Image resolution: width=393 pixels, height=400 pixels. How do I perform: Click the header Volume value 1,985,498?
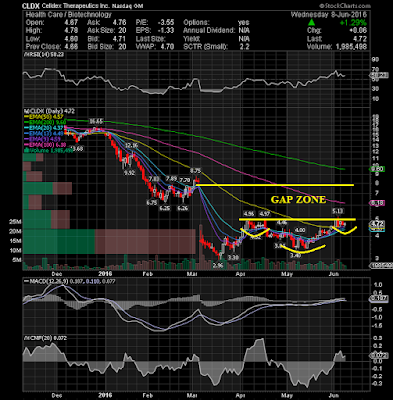coord(350,47)
